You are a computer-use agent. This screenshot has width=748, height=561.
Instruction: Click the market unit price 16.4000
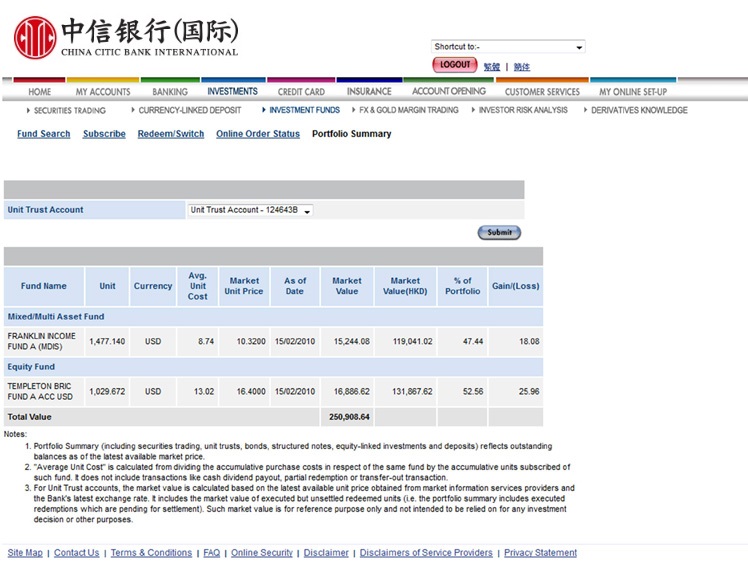pyautogui.click(x=251, y=392)
